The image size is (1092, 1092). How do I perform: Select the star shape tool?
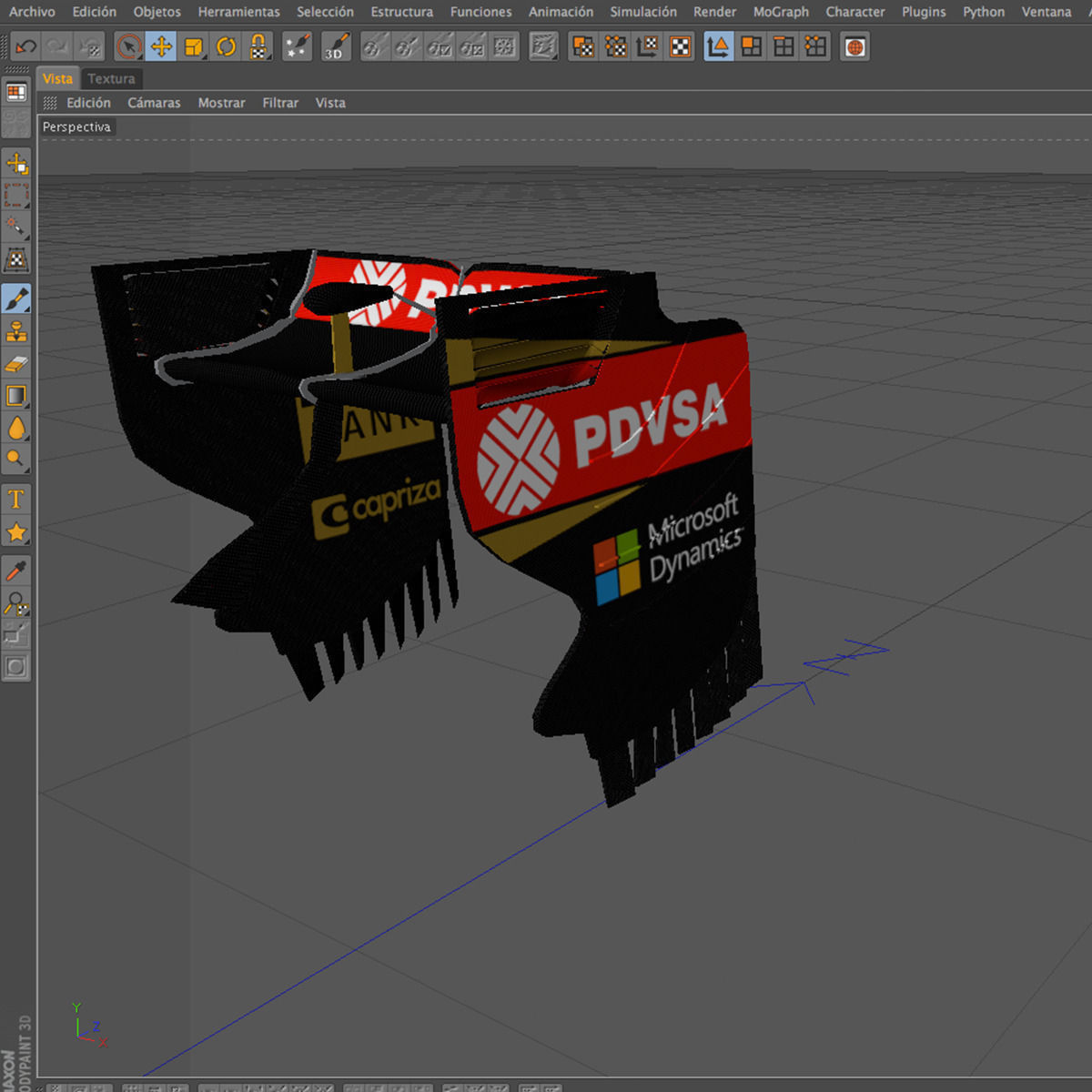click(16, 531)
